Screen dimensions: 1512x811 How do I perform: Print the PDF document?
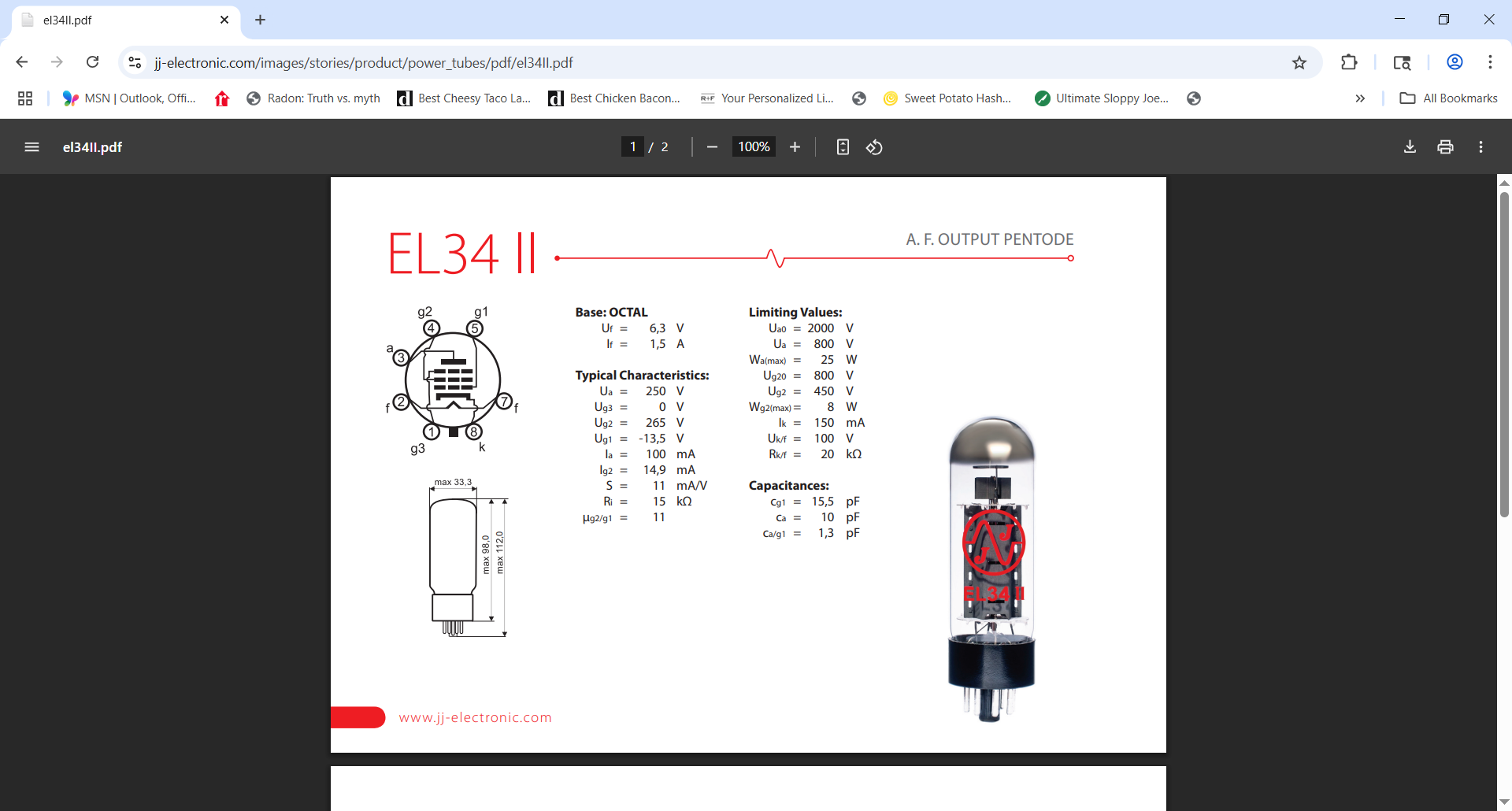click(1445, 147)
